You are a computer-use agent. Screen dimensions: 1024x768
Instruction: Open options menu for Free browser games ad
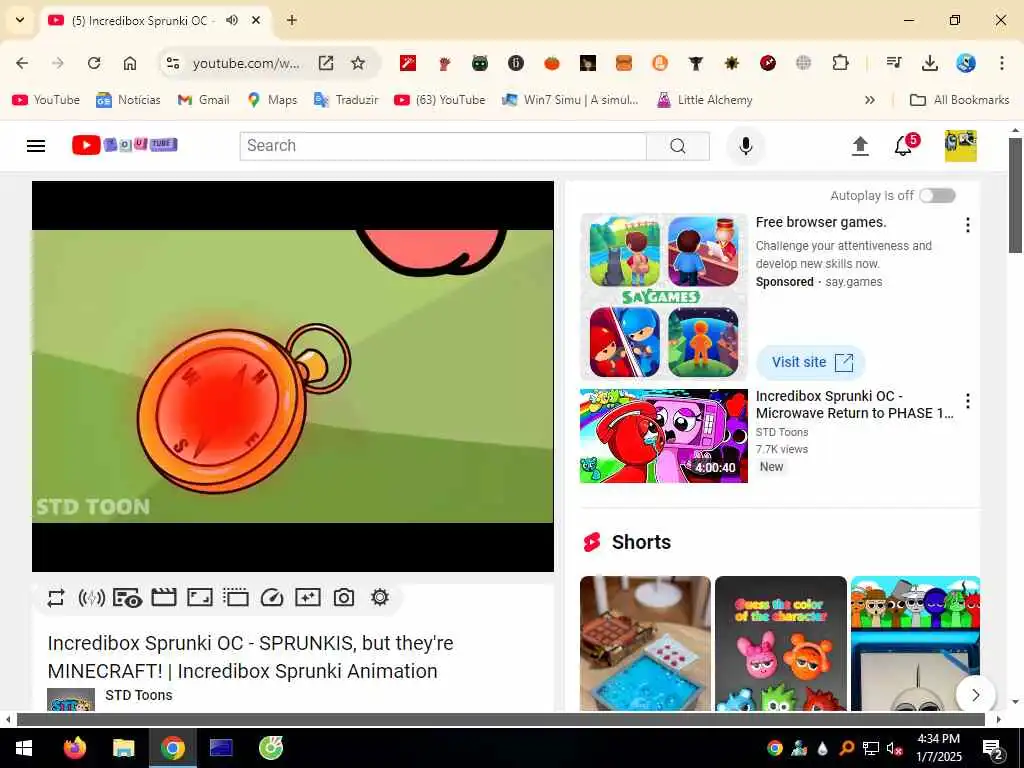pos(968,225)
